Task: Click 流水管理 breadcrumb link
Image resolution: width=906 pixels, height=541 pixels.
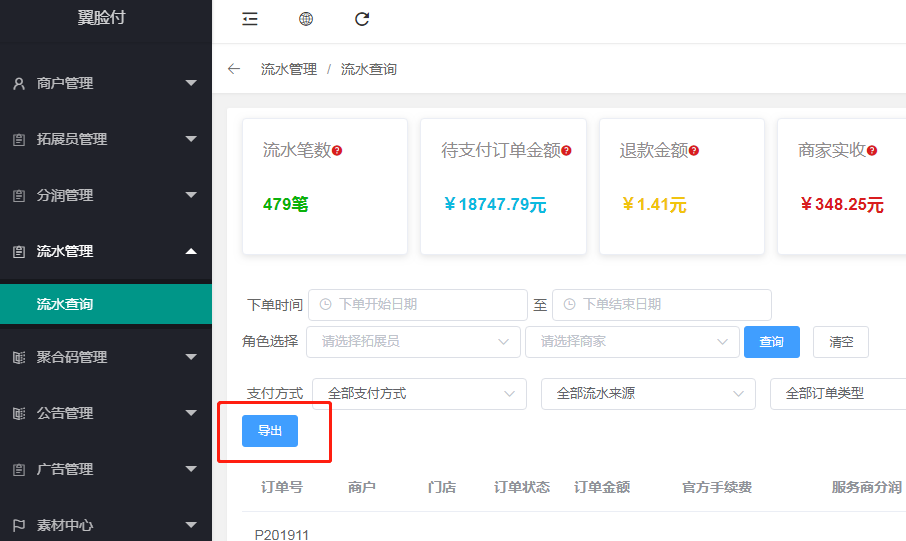Action: click(x=289, y=69)
